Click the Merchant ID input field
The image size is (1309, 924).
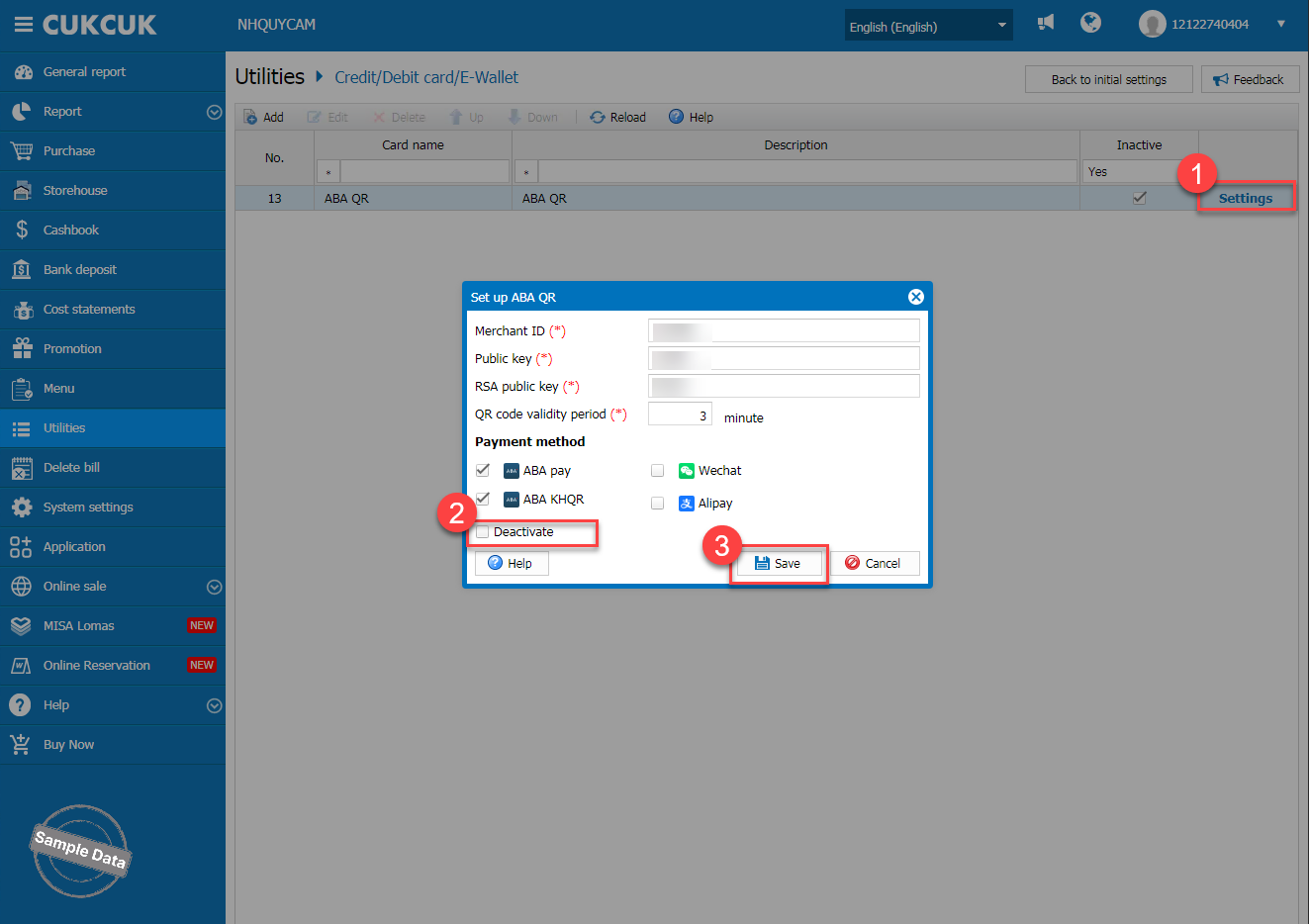784,330
